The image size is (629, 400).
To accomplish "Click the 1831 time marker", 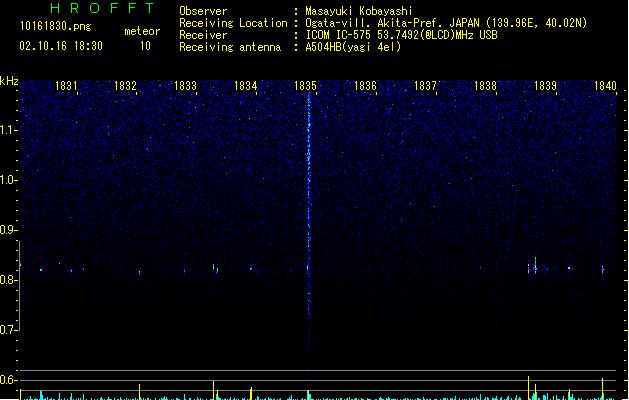I will 66,86.
